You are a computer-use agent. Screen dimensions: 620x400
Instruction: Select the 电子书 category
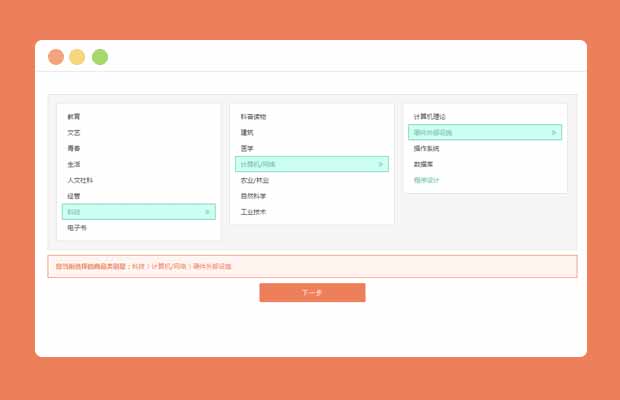(77, 228)
